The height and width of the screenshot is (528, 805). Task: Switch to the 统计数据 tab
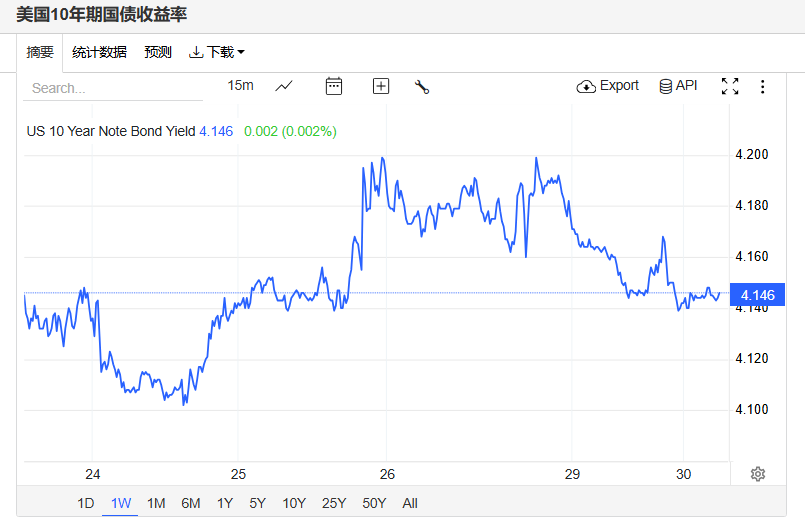pyautogui.click(x=99, y=52)
